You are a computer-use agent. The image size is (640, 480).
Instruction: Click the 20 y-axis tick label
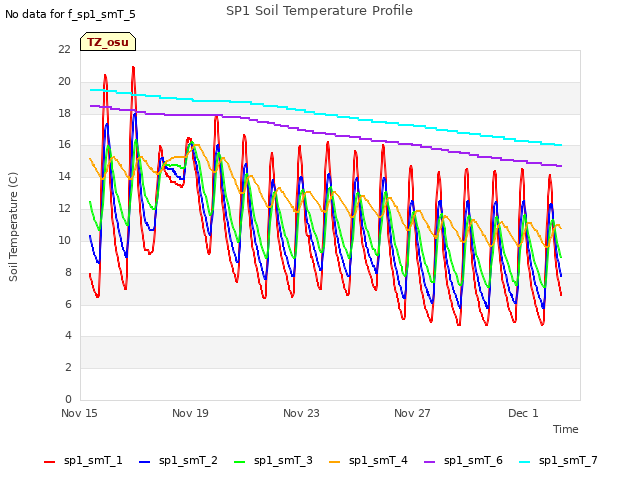click(64, 82)
